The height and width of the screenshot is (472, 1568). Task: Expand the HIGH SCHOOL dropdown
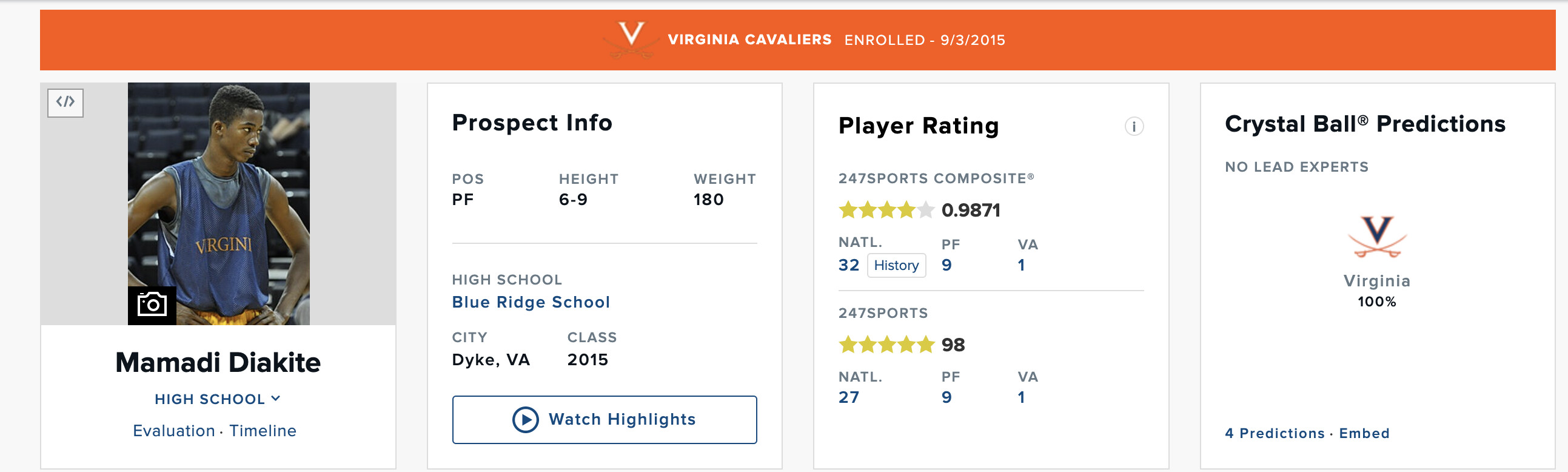coord(210,400)
